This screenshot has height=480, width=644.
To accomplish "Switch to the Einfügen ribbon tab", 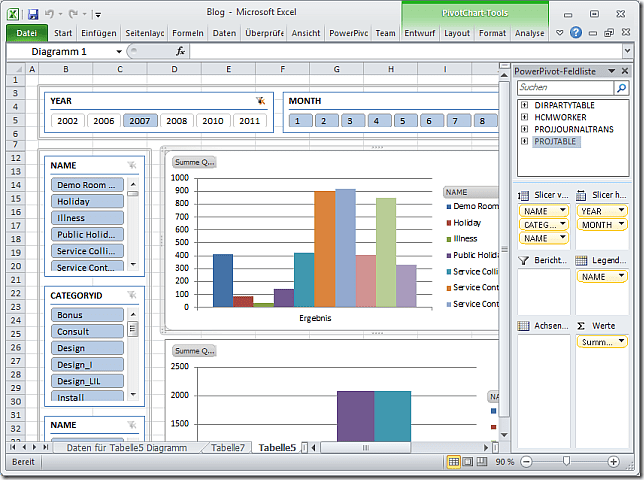I will [99, 33].
